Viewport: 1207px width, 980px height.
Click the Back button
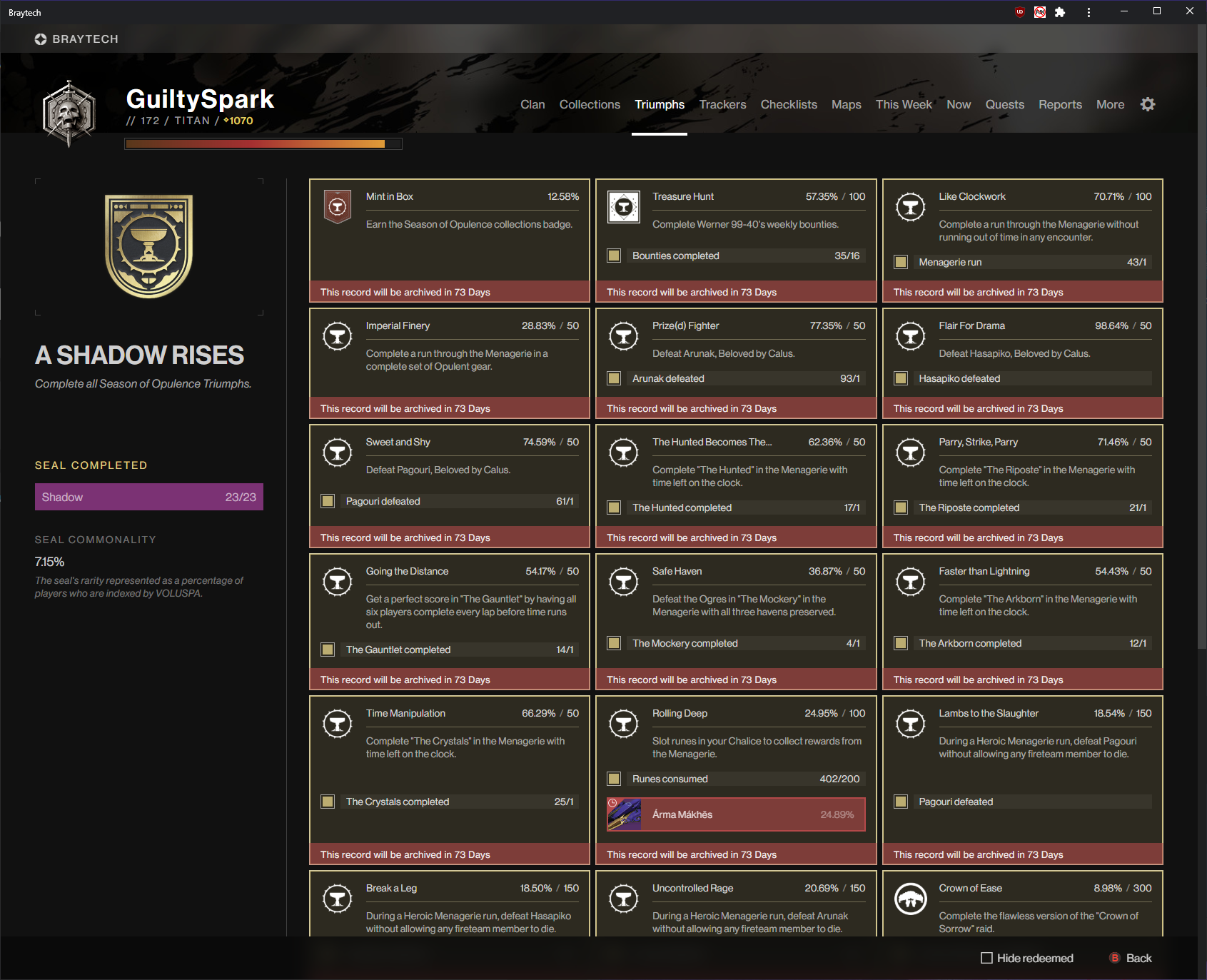1131,958
